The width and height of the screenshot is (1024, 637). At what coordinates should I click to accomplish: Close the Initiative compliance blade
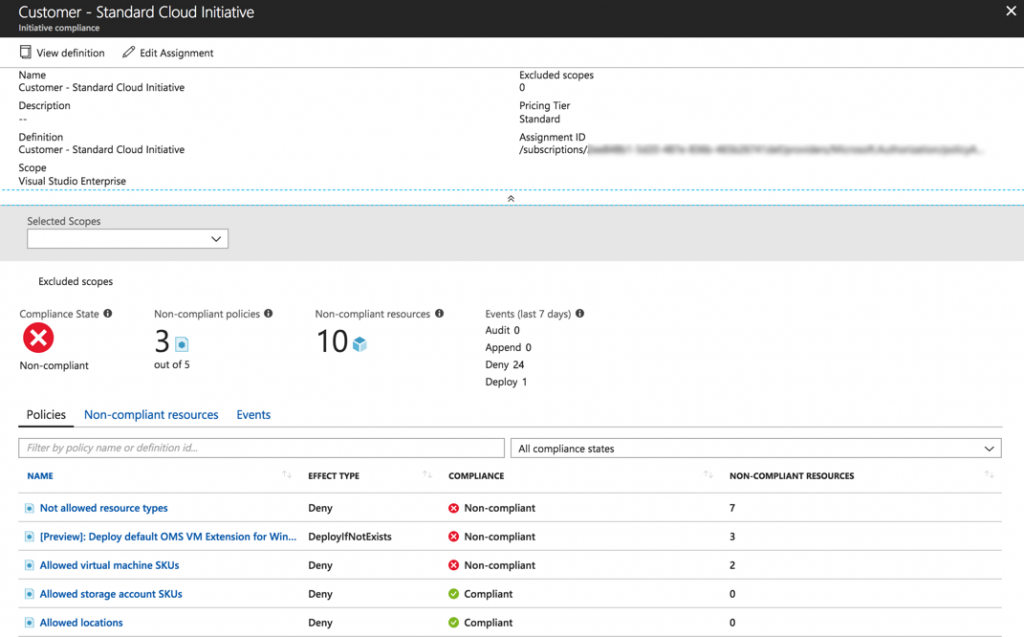1011,11
